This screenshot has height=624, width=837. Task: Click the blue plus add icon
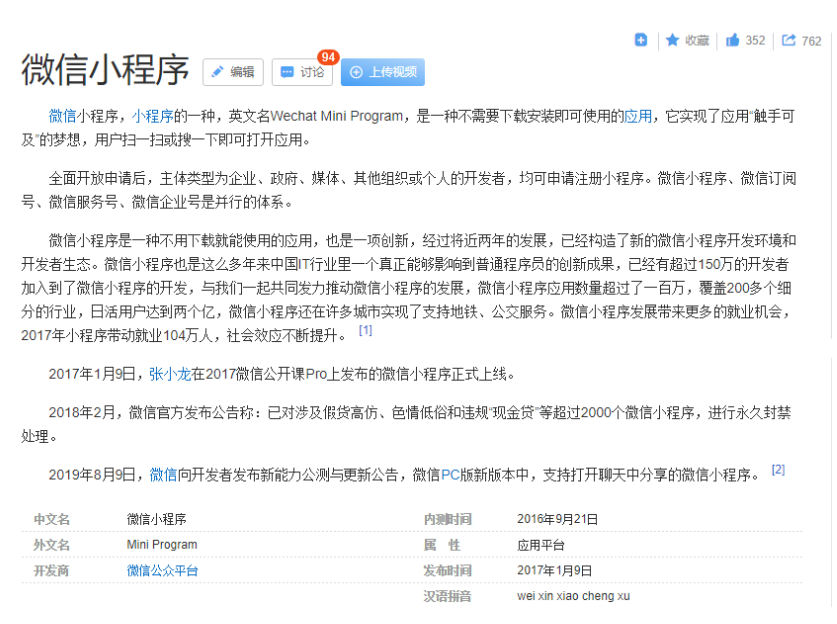click(x=641, y=40)
